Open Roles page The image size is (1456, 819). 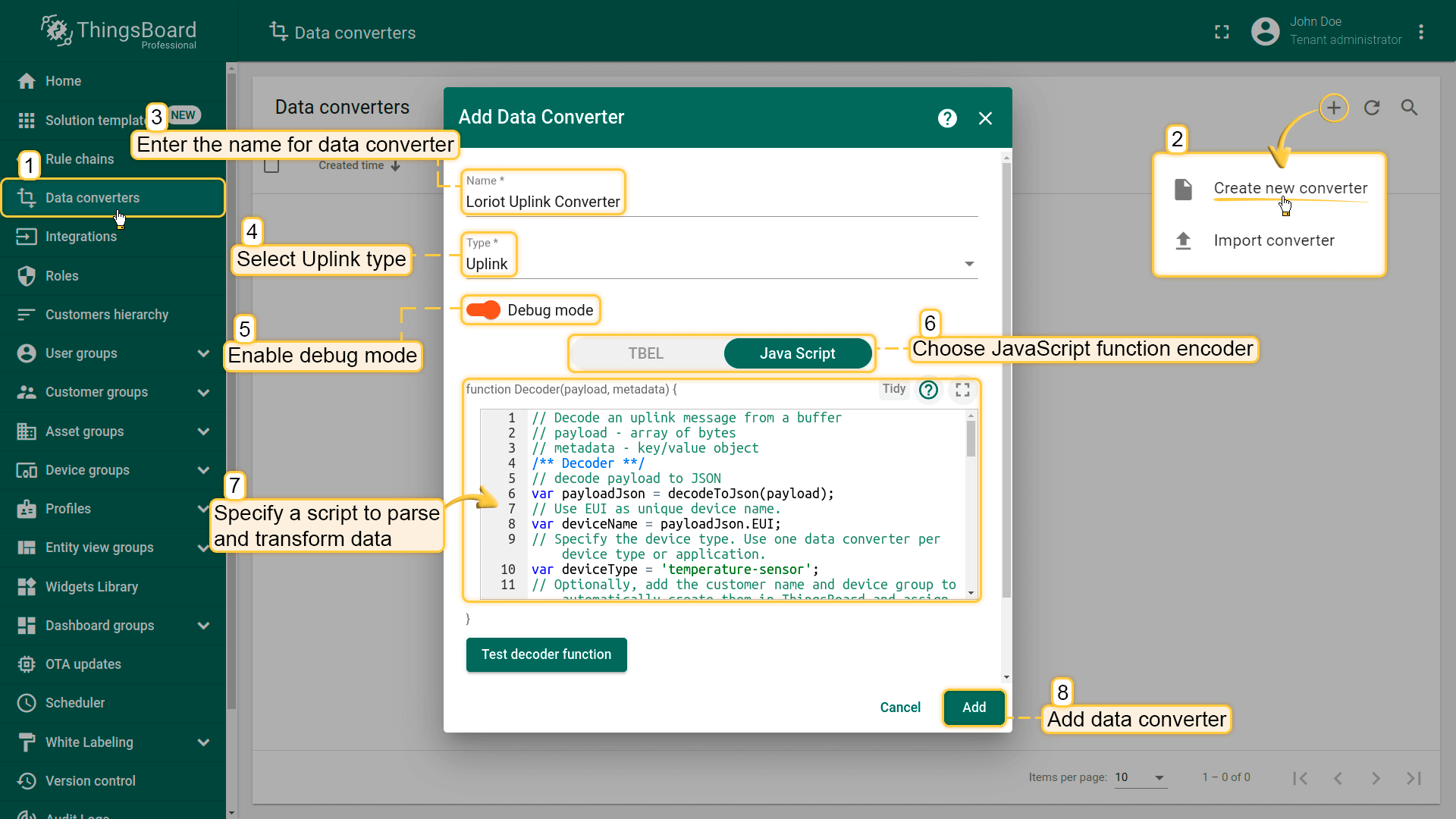112,276
